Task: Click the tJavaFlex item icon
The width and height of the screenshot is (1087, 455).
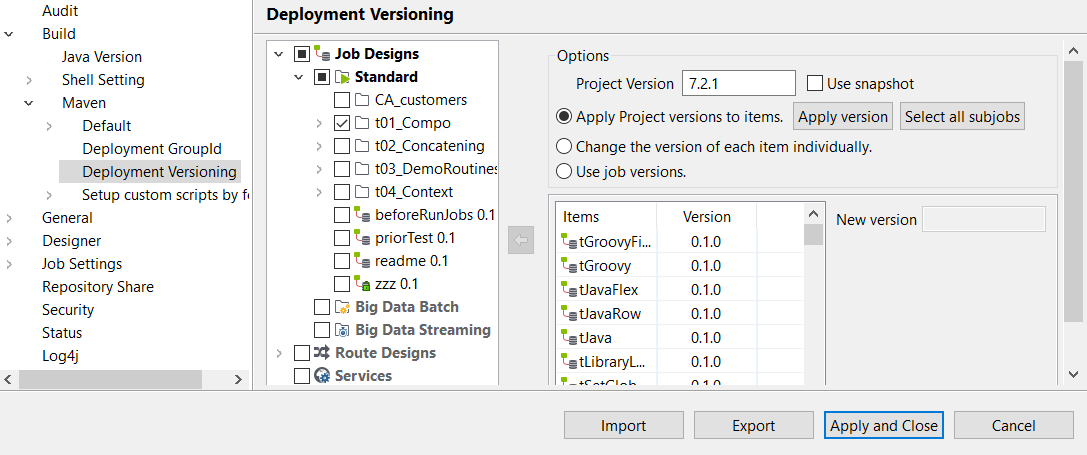Action: coord(570,290)
